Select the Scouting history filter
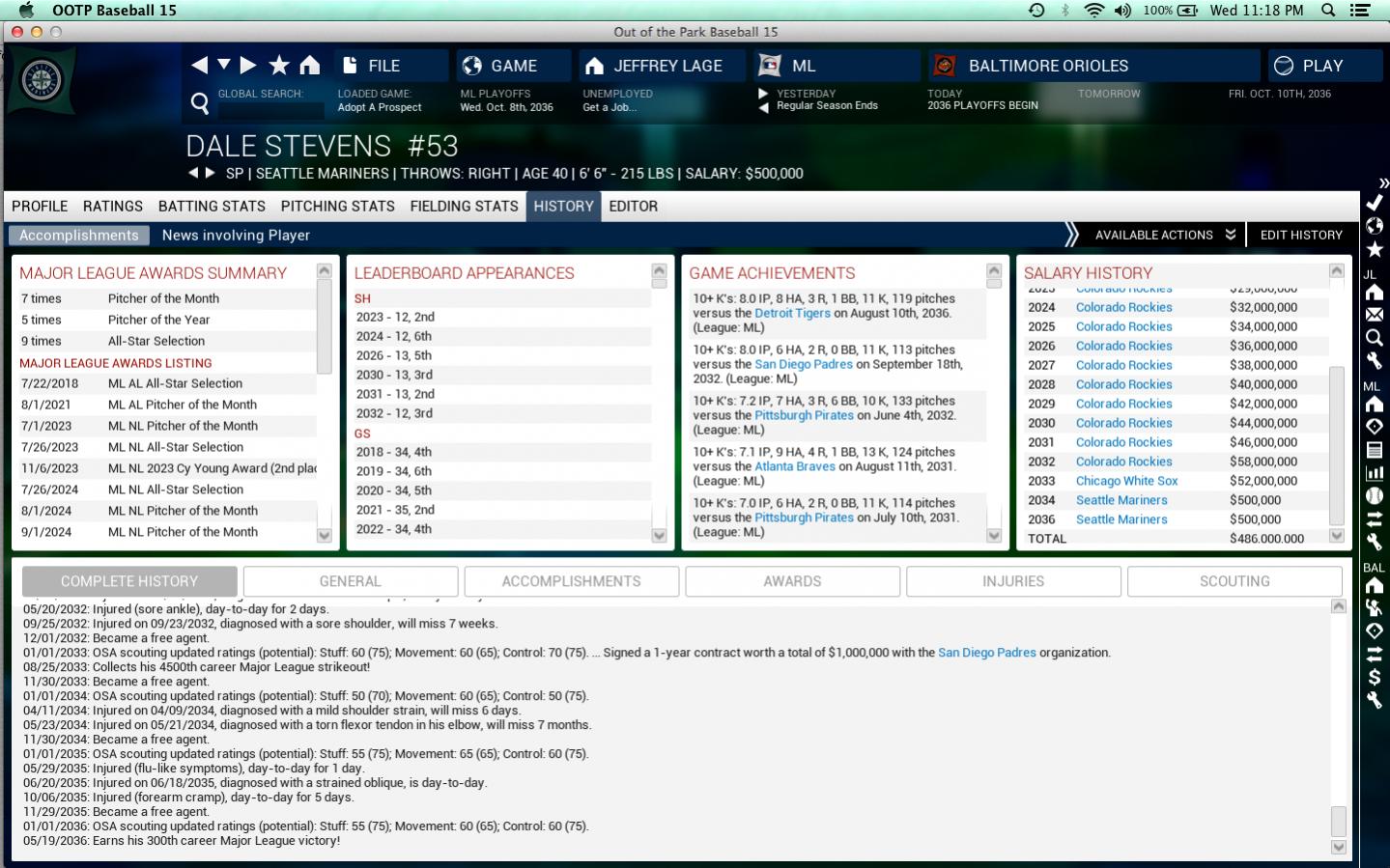 coord(1234,581)
